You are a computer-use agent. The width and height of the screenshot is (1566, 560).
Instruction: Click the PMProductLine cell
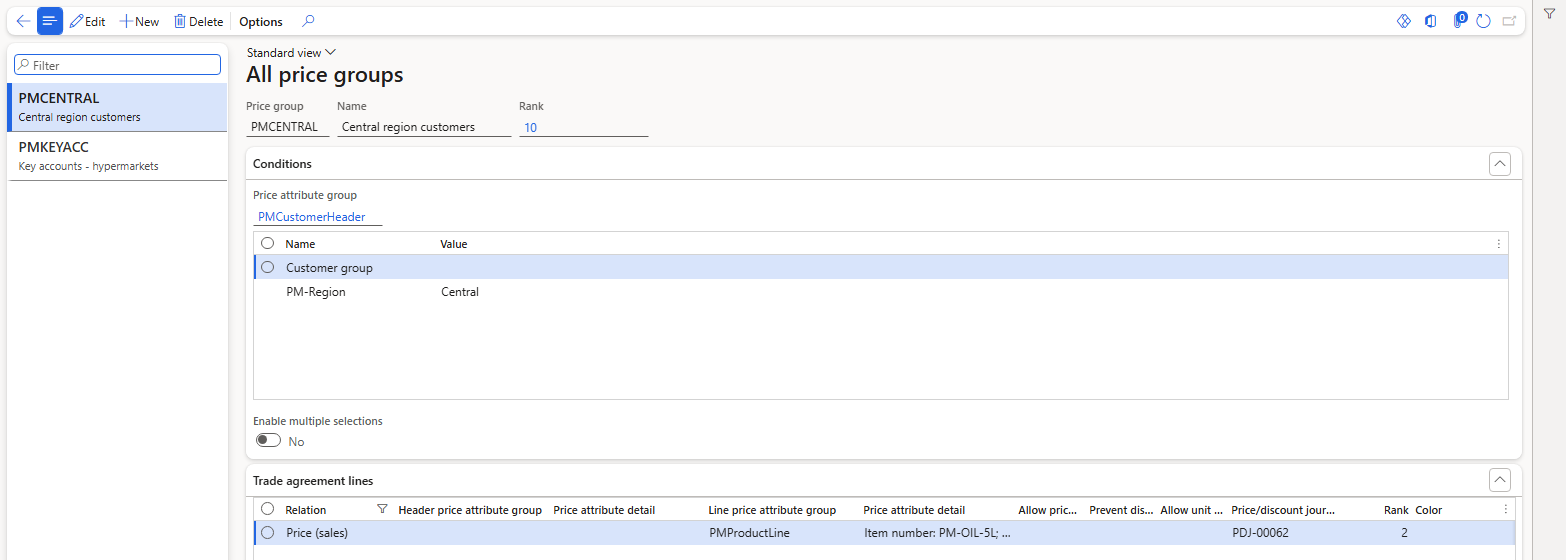749,533
